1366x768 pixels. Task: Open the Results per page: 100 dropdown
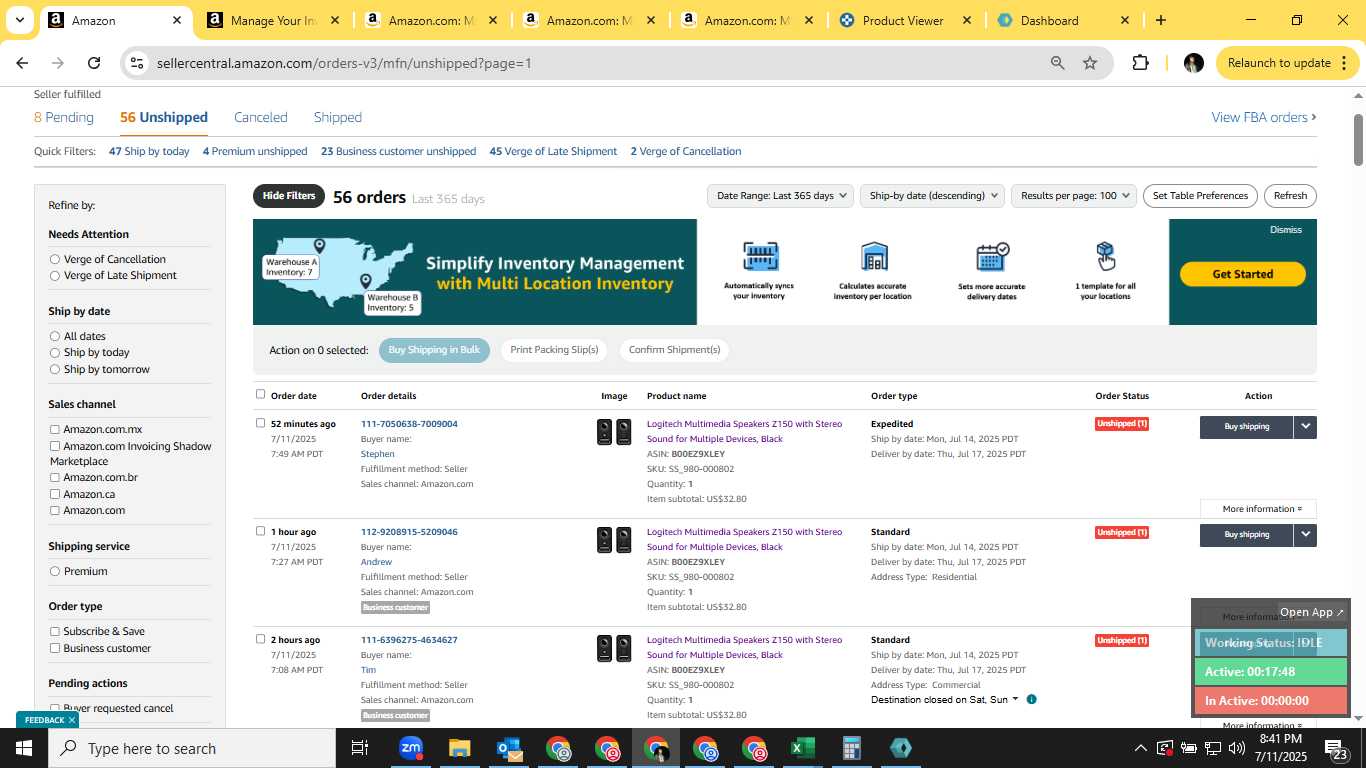point(1074,196)
